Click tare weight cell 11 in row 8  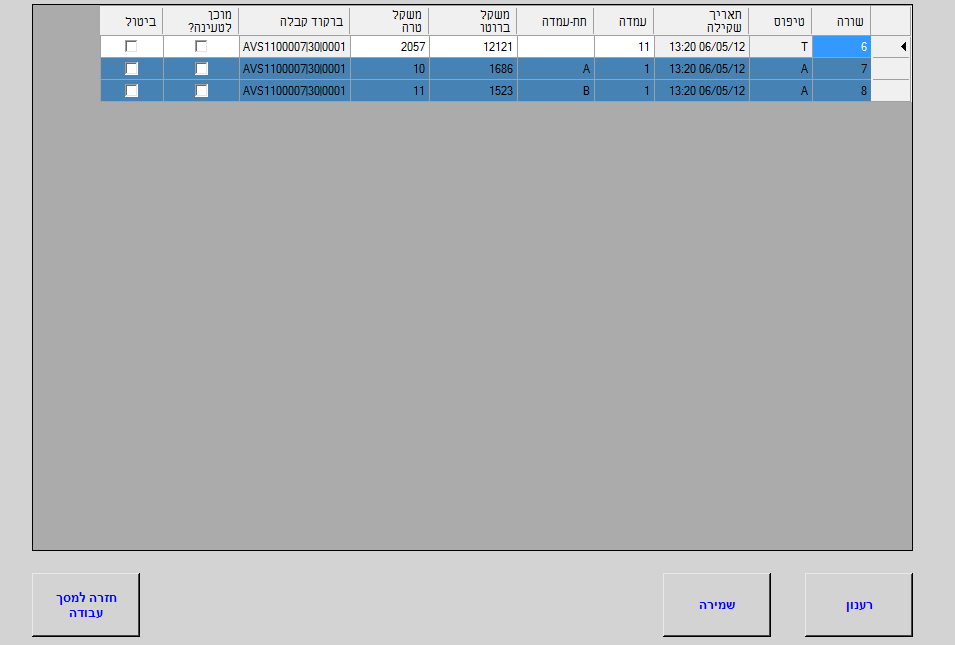390,91
